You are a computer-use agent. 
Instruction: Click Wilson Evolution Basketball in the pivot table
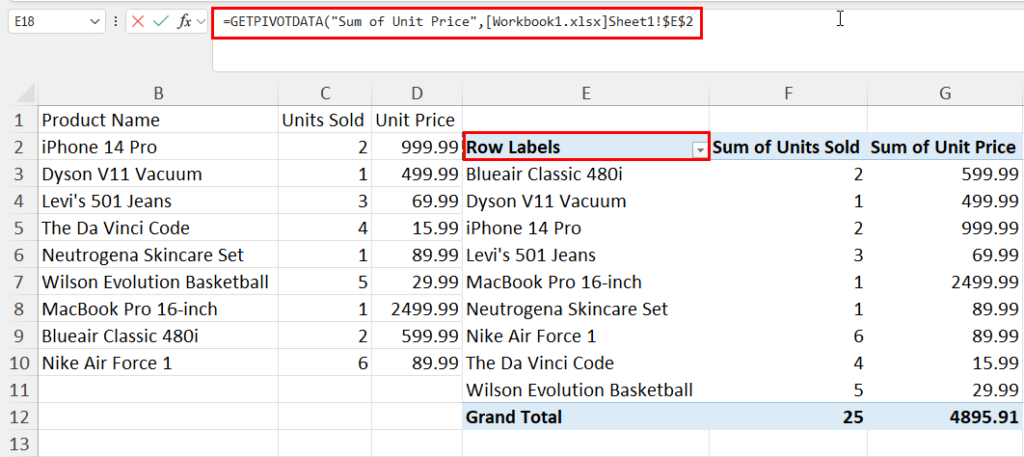tap(586, 390)
